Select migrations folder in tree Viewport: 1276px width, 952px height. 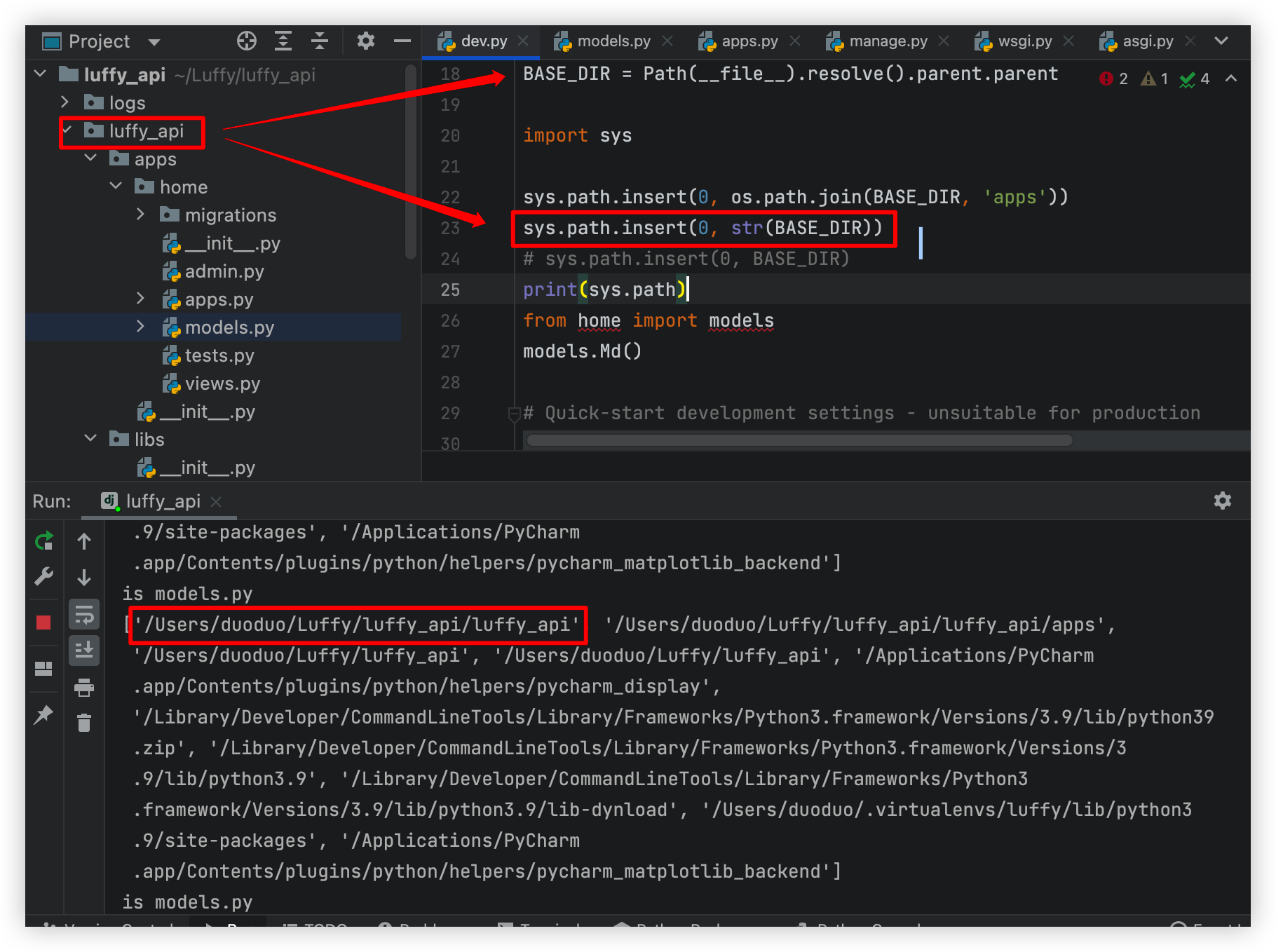click(218, 215)
